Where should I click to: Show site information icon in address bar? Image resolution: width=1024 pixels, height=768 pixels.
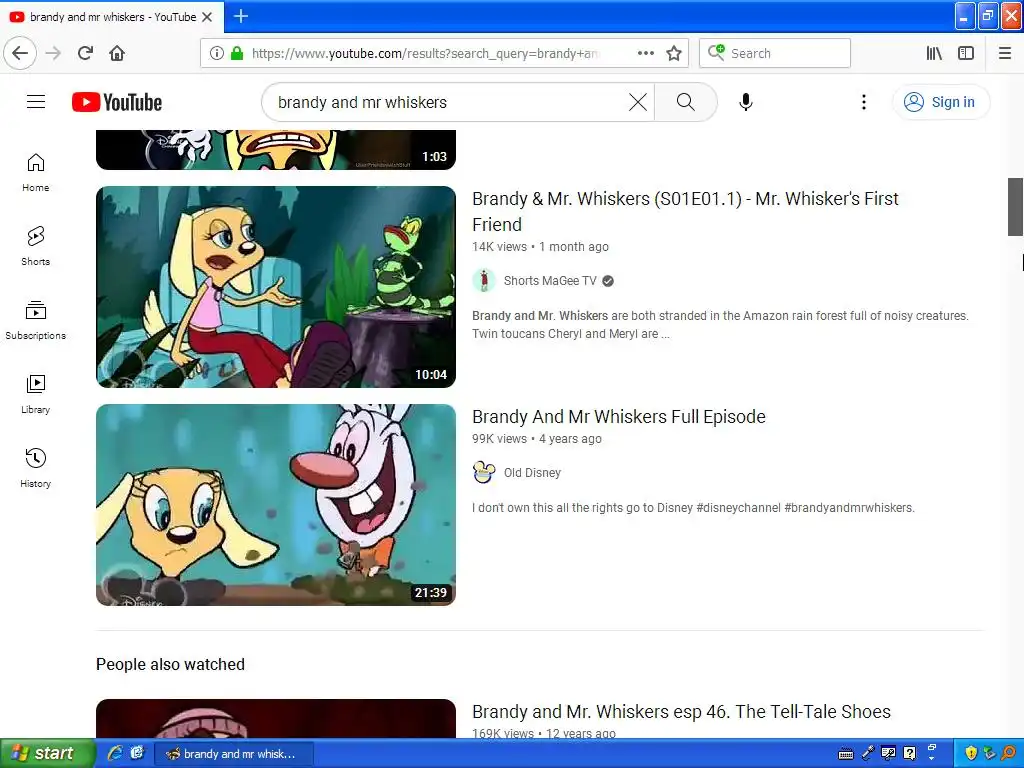click(x=217, y=53)
